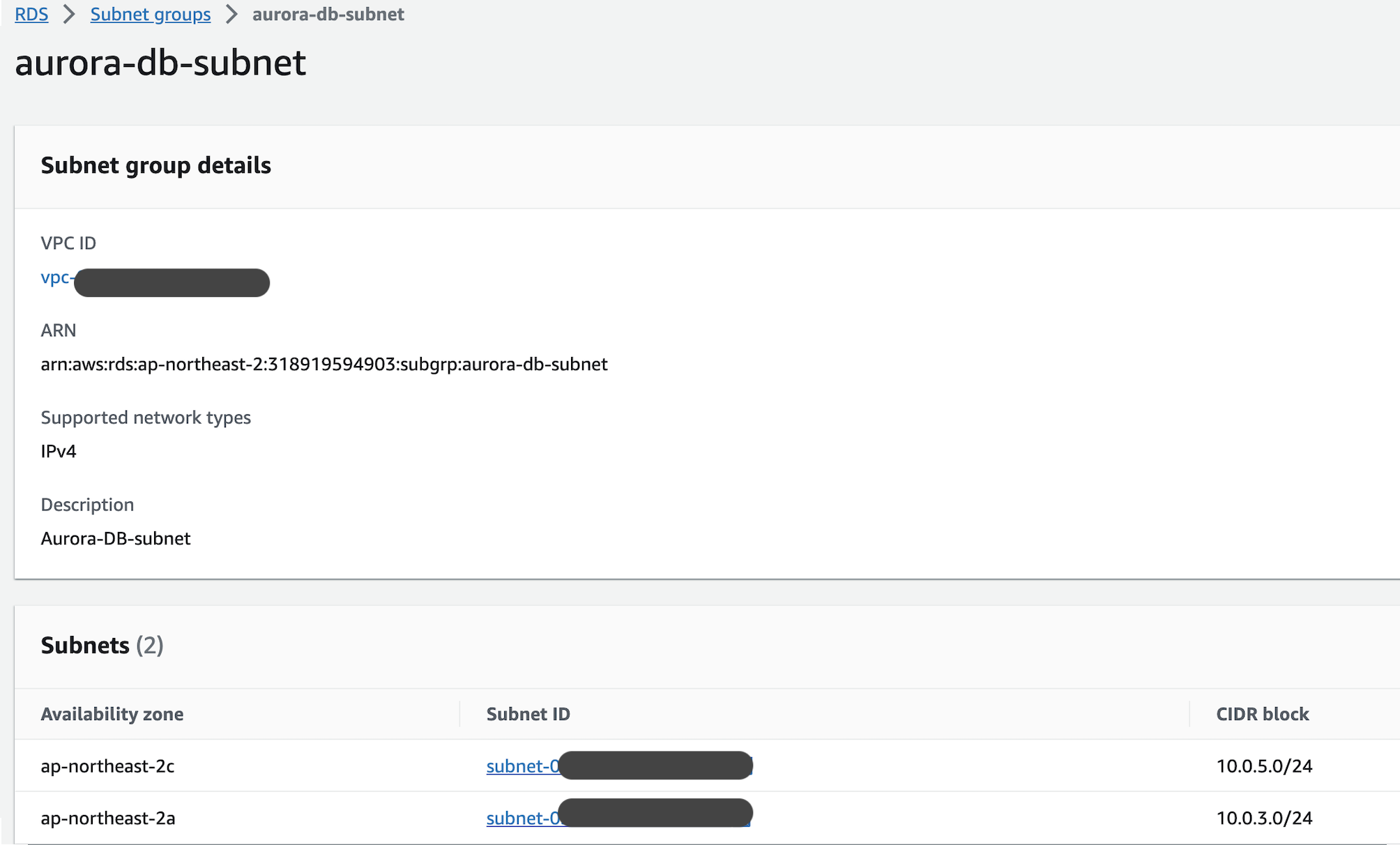Click the aurora-db-subnet breadcrumb text

click(328, 14)
